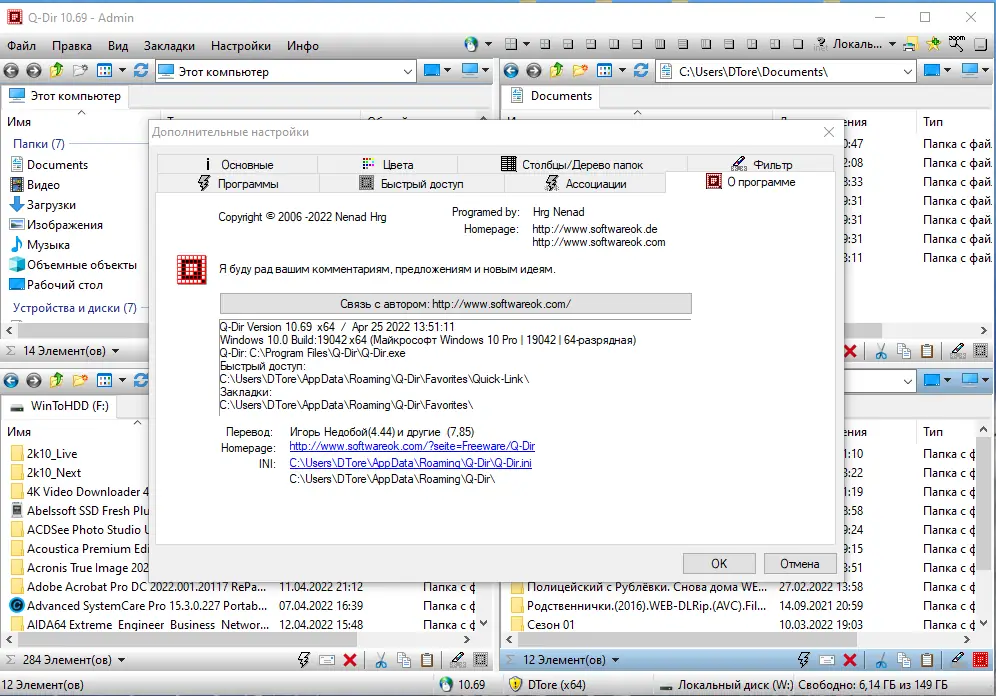Go up one folder in the WinToHDD pane
This screenshot has width=996, height=696.
57,380
